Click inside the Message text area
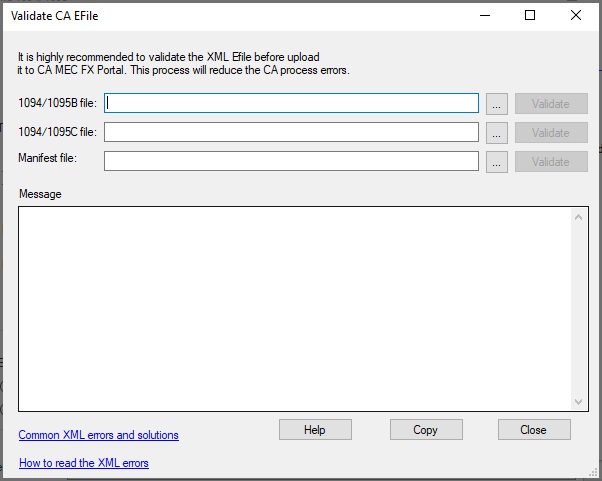Image resolution: width=602 pixels, height=481 pixels. click(x=295, y=307)
